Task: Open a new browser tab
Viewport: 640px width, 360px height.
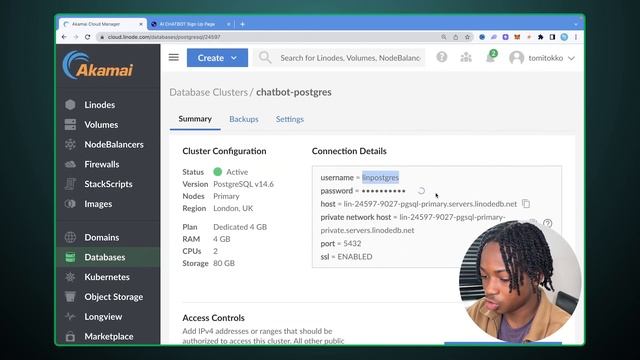Action: 242,24
